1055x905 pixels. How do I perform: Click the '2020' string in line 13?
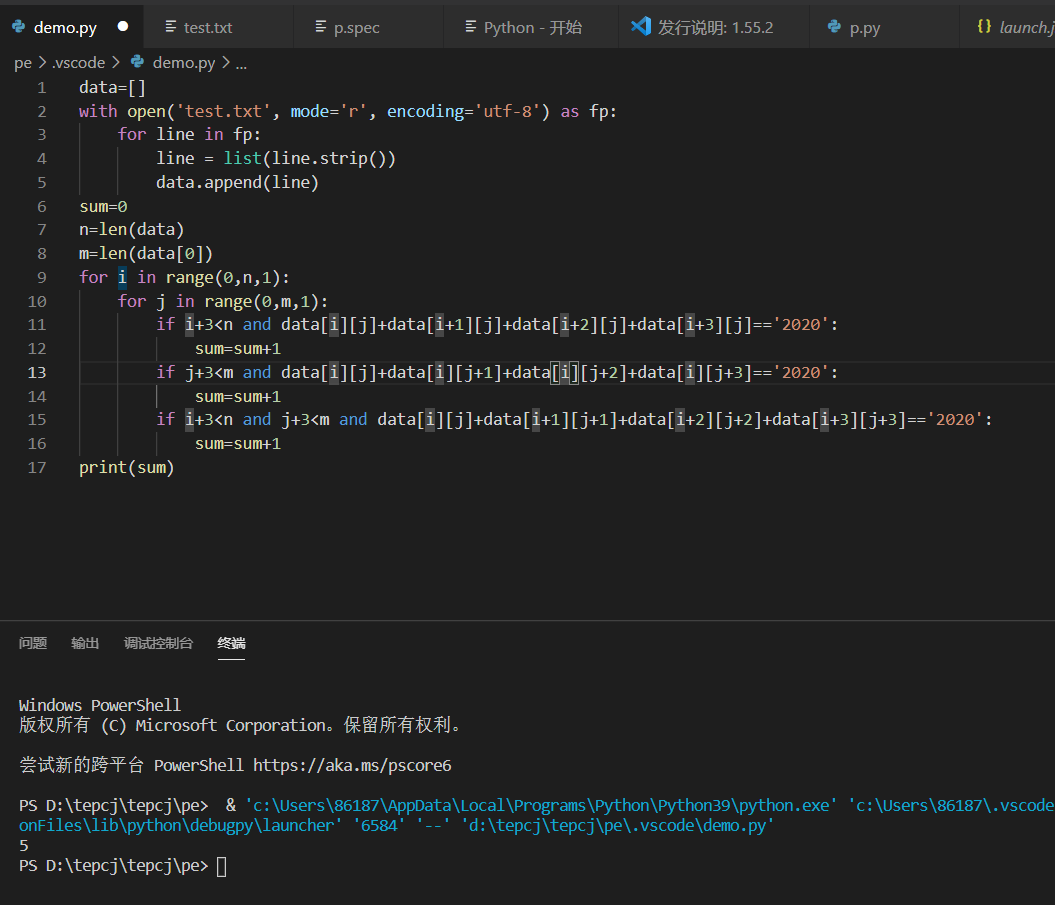click(x=801, y=372)
